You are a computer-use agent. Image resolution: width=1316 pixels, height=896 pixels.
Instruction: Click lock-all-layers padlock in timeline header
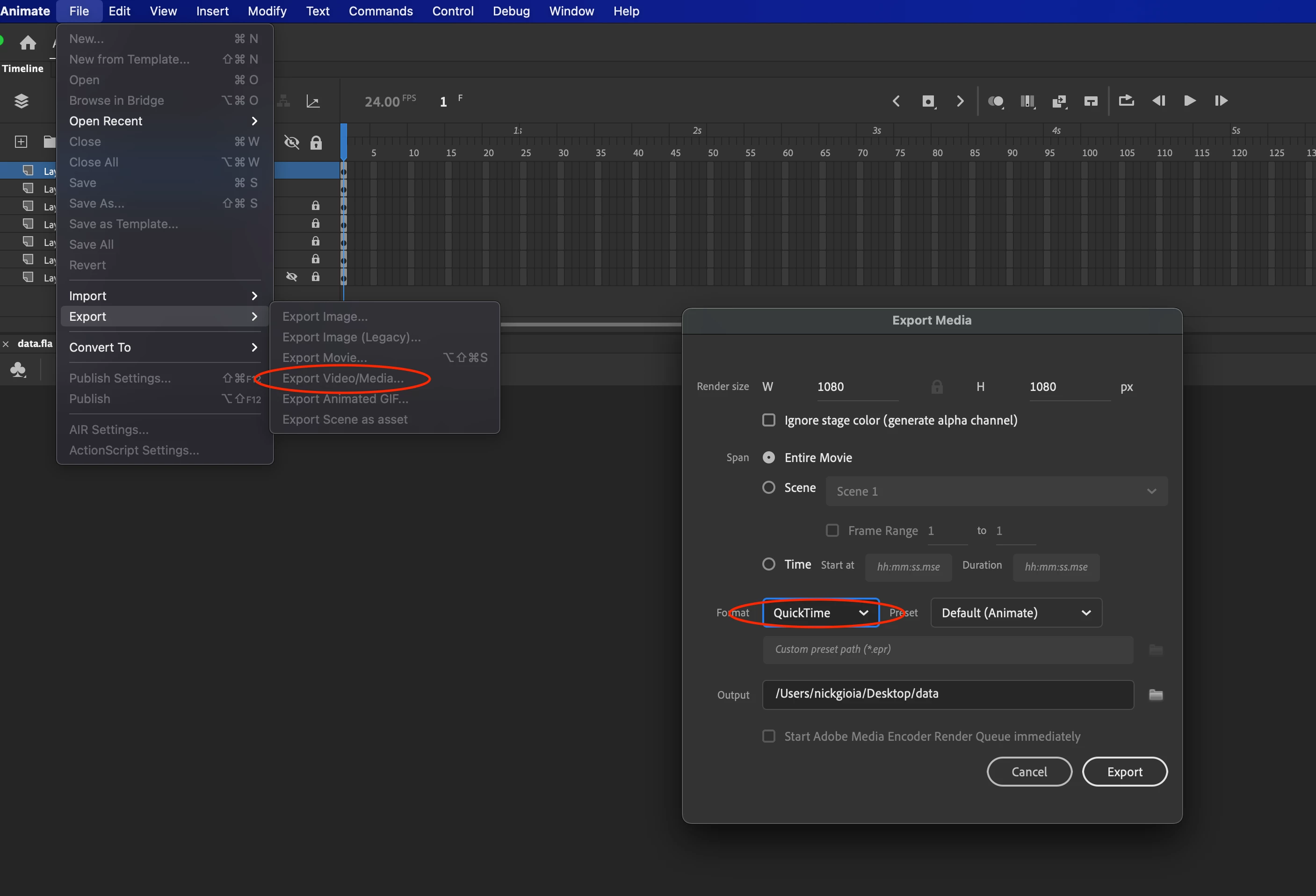316,142
